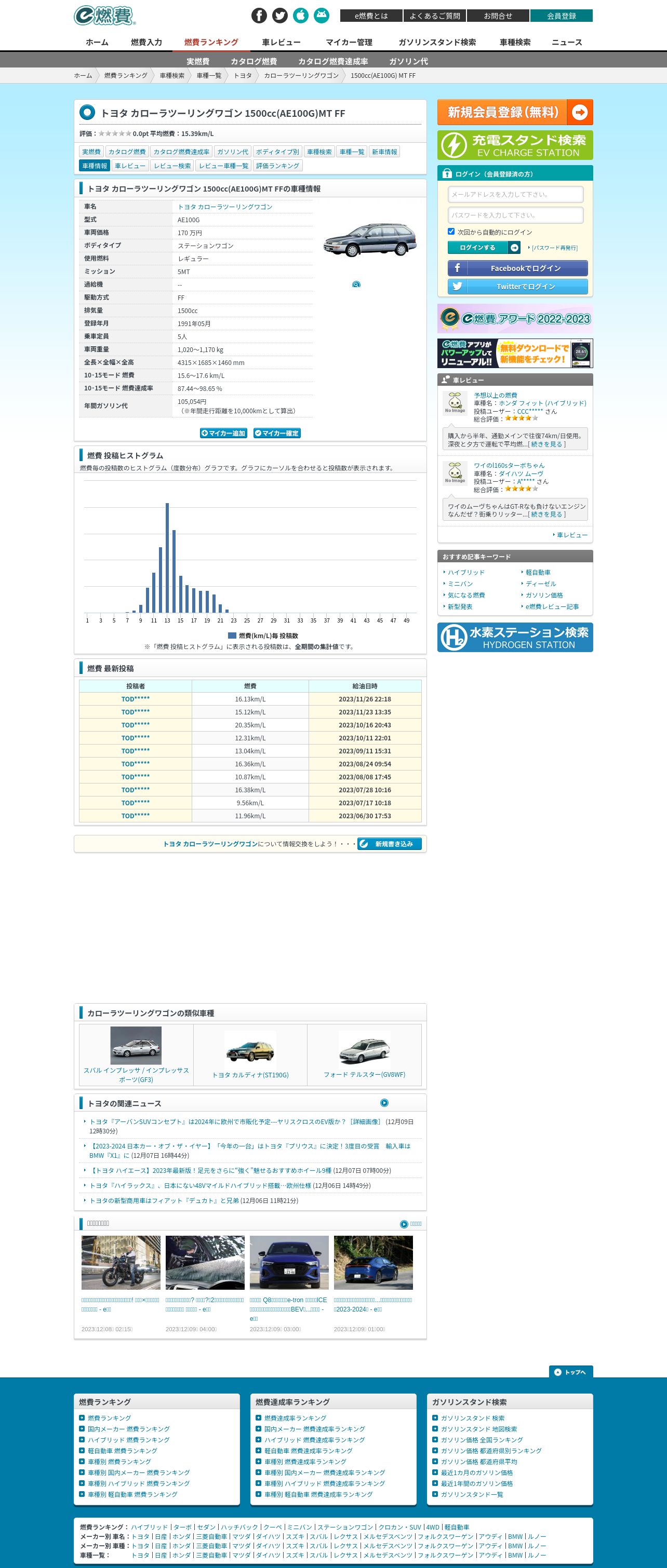Open the 燃費ランキング main menu
This screenshot has height=1568, width=667.
(211, 42)
